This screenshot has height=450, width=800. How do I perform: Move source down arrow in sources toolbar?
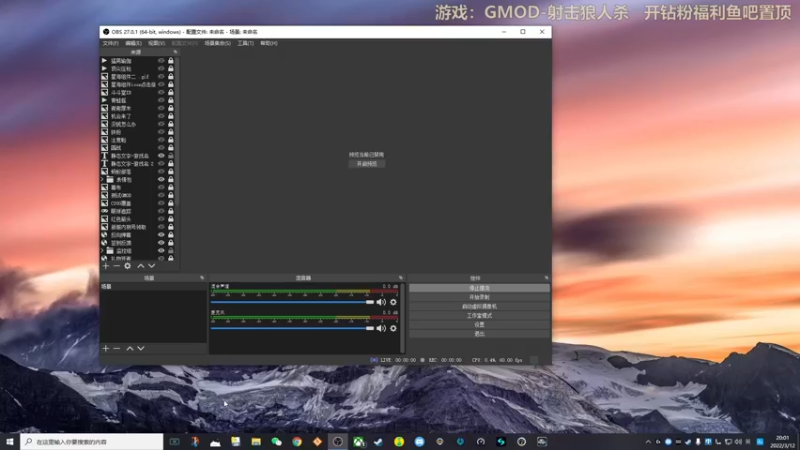tap(152, 266)
